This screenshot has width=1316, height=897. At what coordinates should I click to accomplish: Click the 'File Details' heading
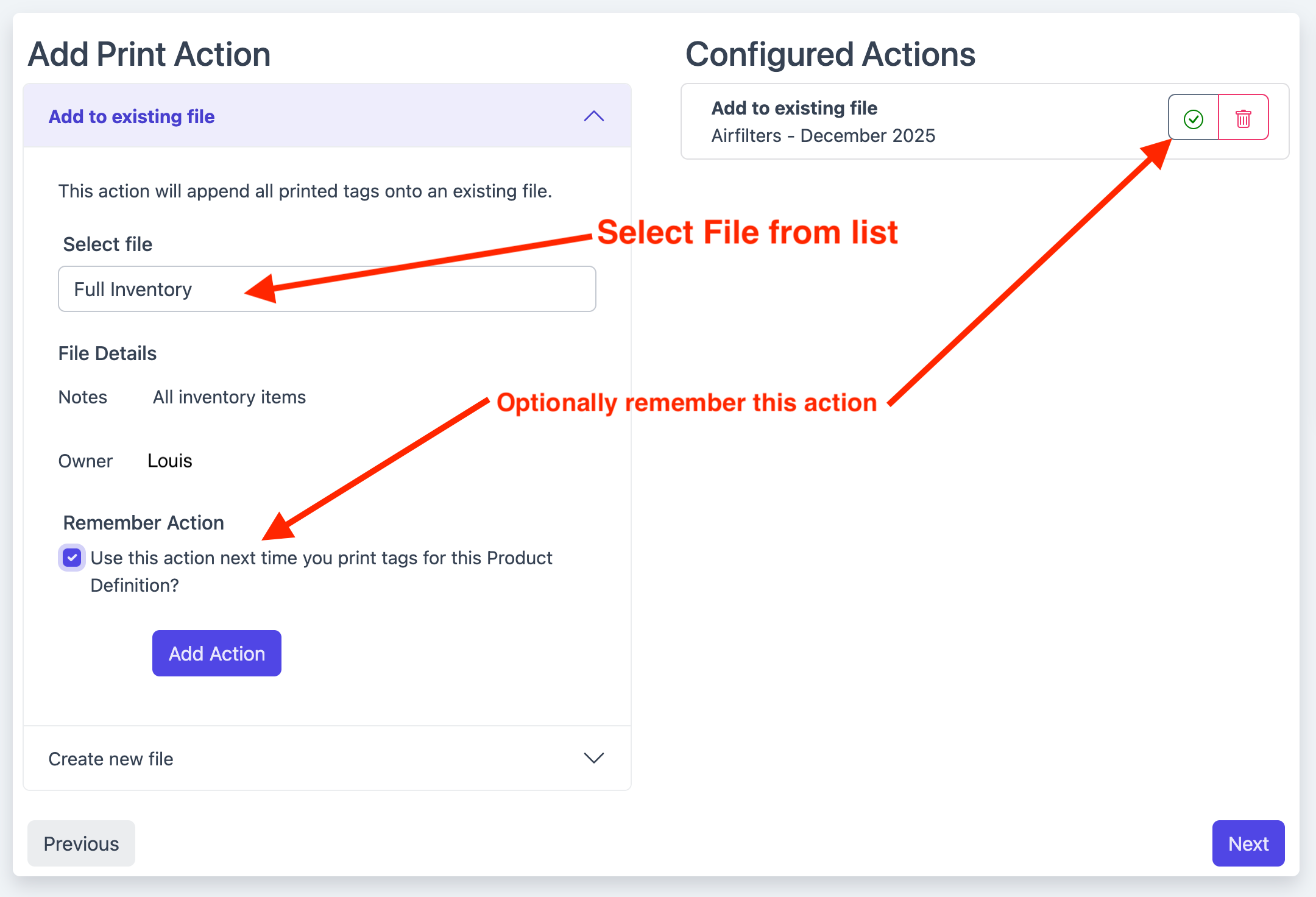[x=107, y=353]
